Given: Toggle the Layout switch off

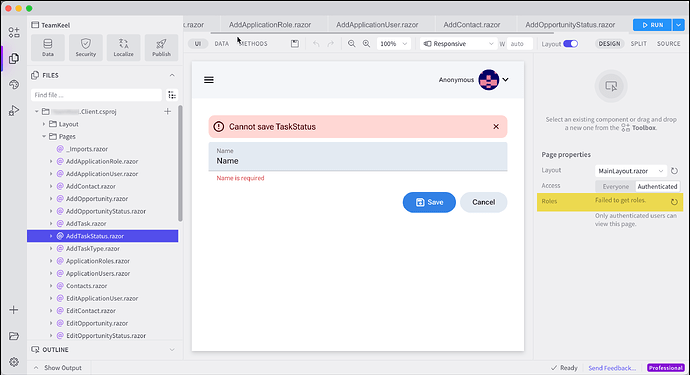Looking at the screenshot, I should [570, 44].
